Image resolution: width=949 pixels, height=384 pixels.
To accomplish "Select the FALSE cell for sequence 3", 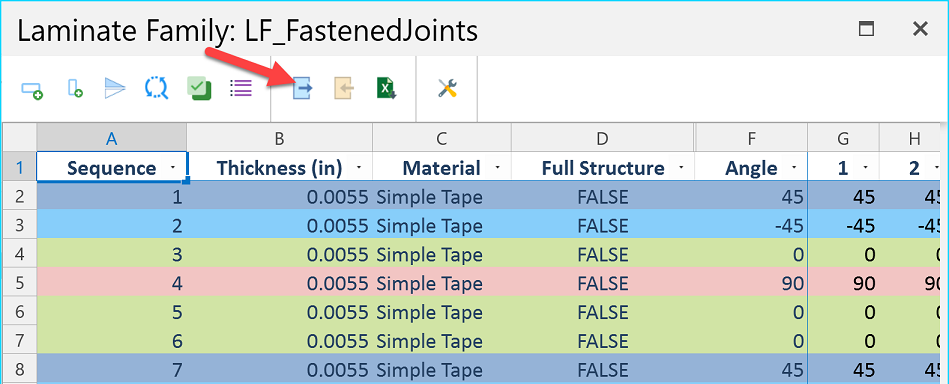I will tap(602, 254).
